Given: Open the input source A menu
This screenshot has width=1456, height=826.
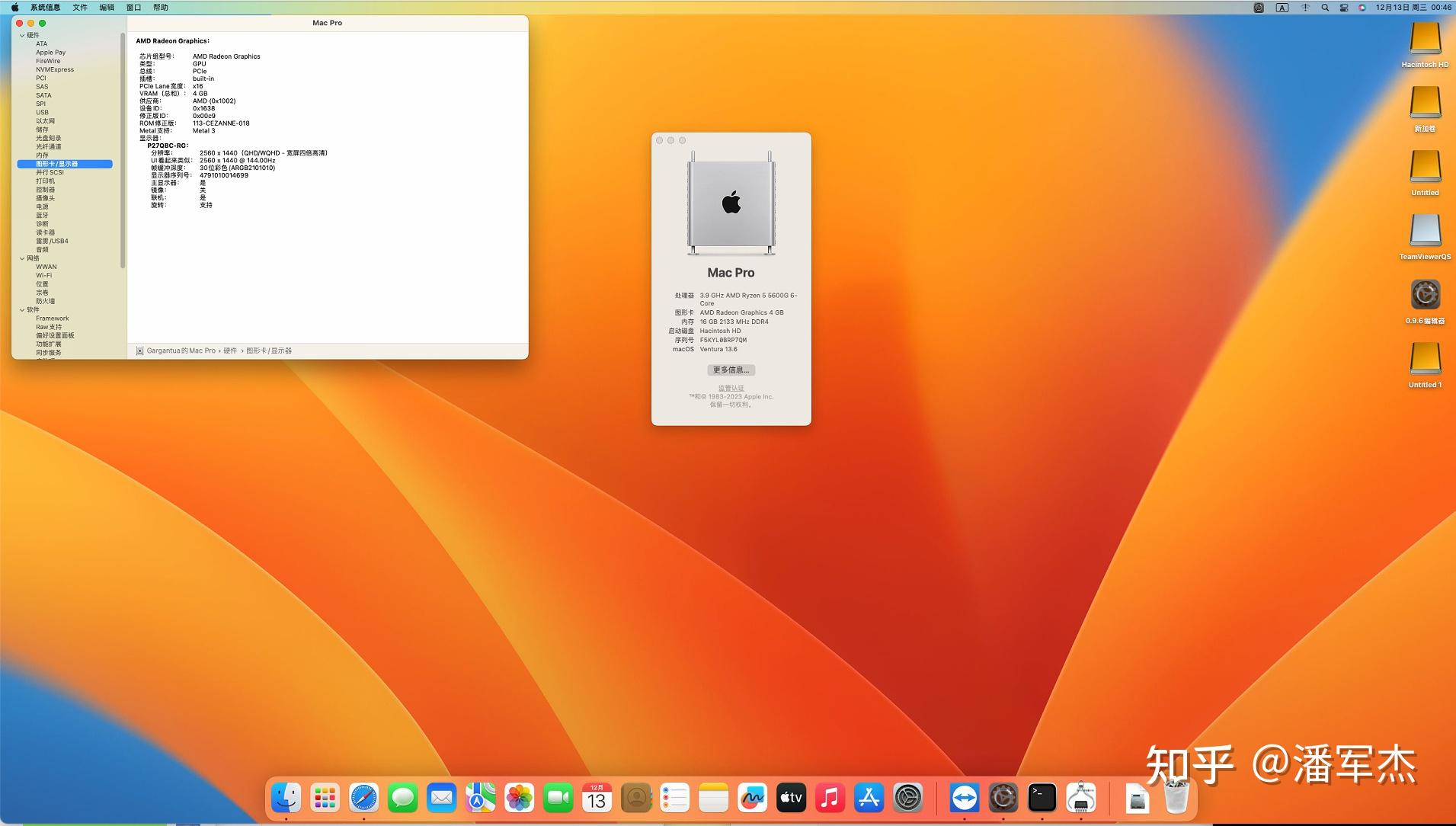Looking at the screenshot, I should click(1282, 8).
